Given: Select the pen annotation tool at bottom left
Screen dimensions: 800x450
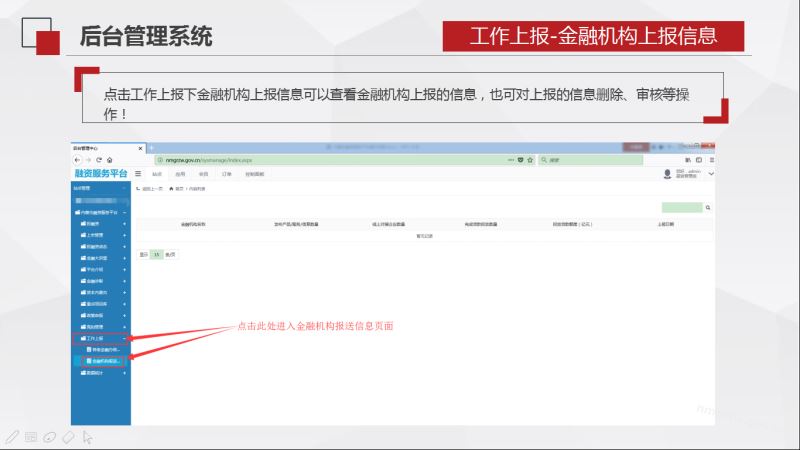Looking at the screenshot, I should [x=12, y=437].
